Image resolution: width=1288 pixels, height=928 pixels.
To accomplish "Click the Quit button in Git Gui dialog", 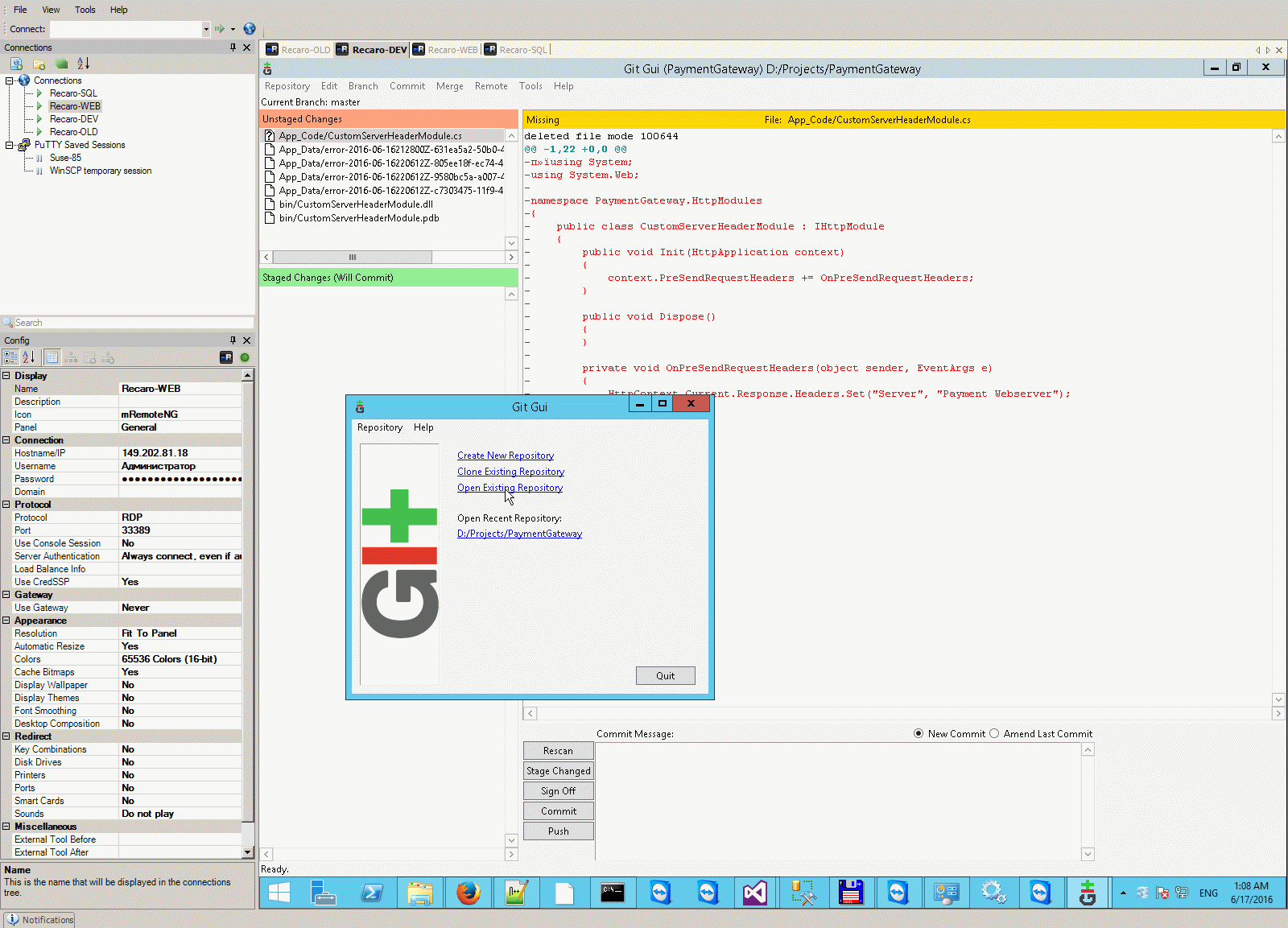I will (666, 676).
